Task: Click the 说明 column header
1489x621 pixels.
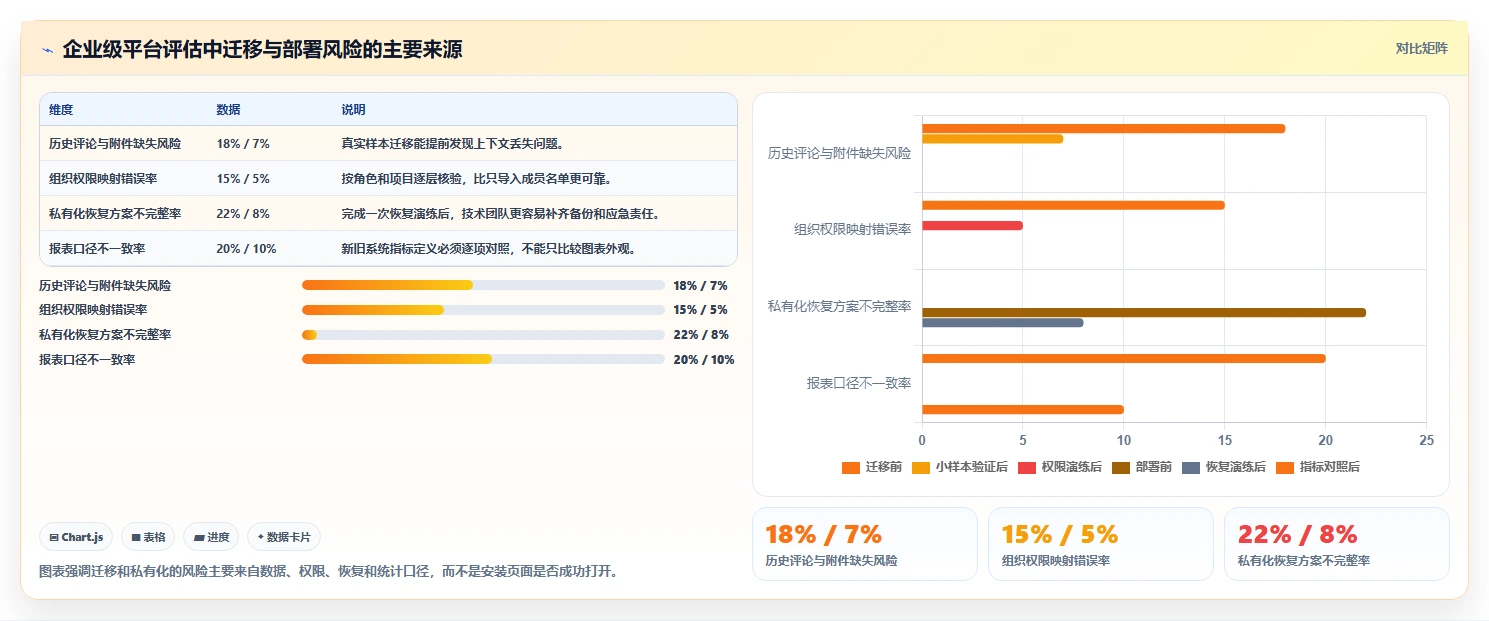Action: 353,110
